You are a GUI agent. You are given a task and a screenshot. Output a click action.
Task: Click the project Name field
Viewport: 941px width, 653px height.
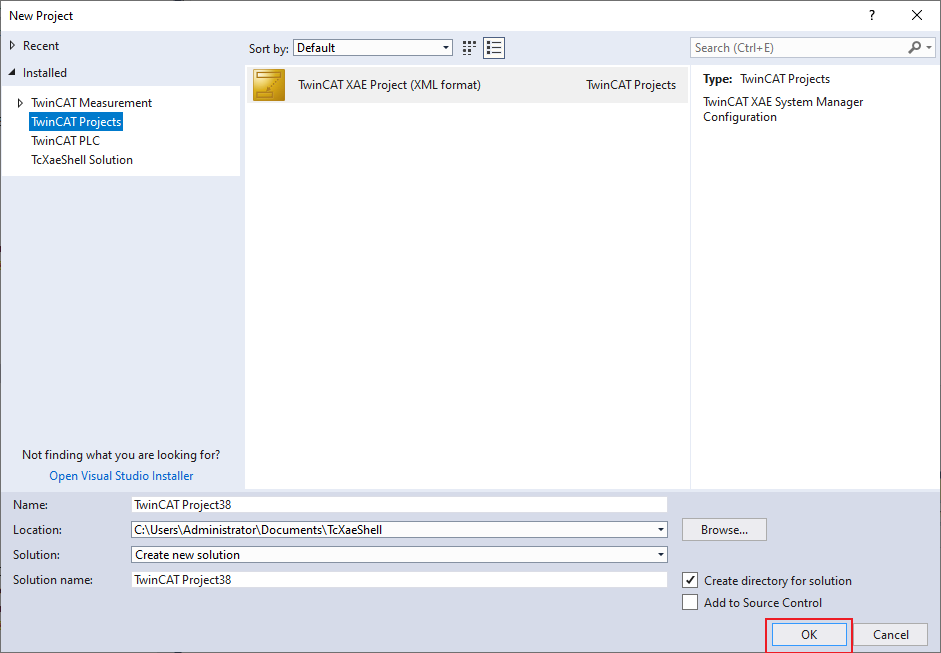click(x=399, y=505)
